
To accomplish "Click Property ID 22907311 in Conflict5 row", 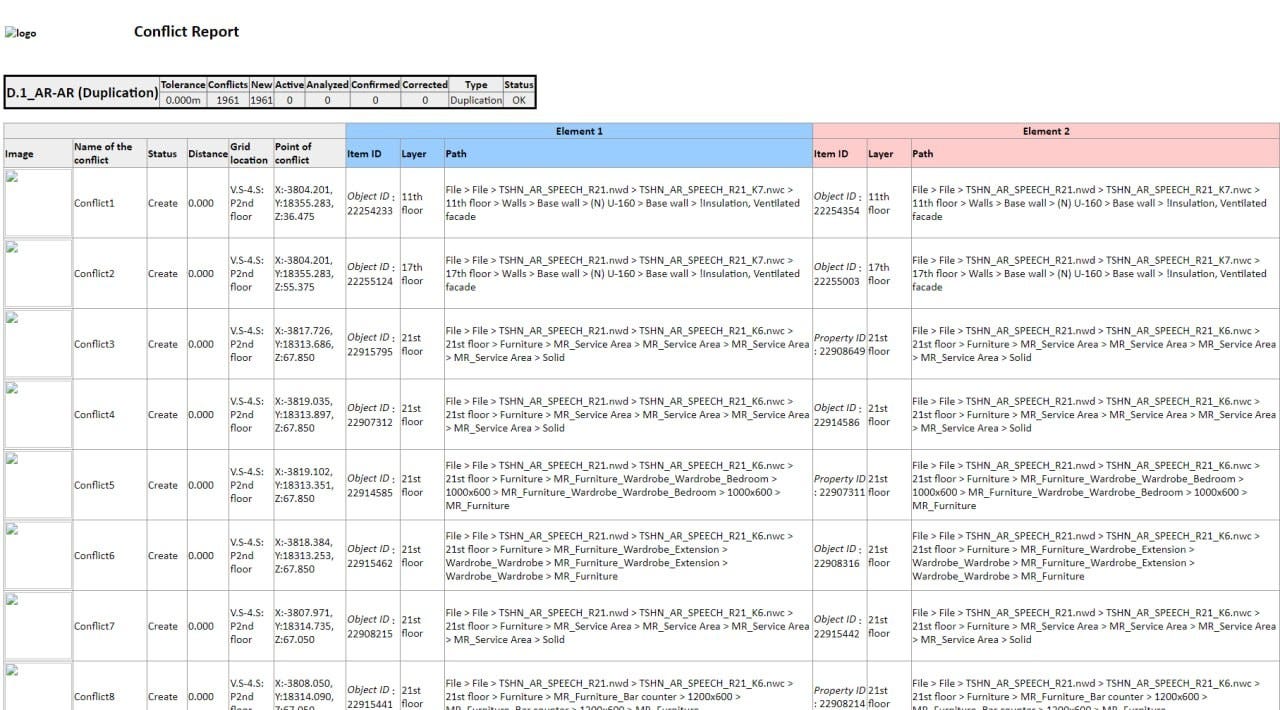I will click(x=840, y=485).
